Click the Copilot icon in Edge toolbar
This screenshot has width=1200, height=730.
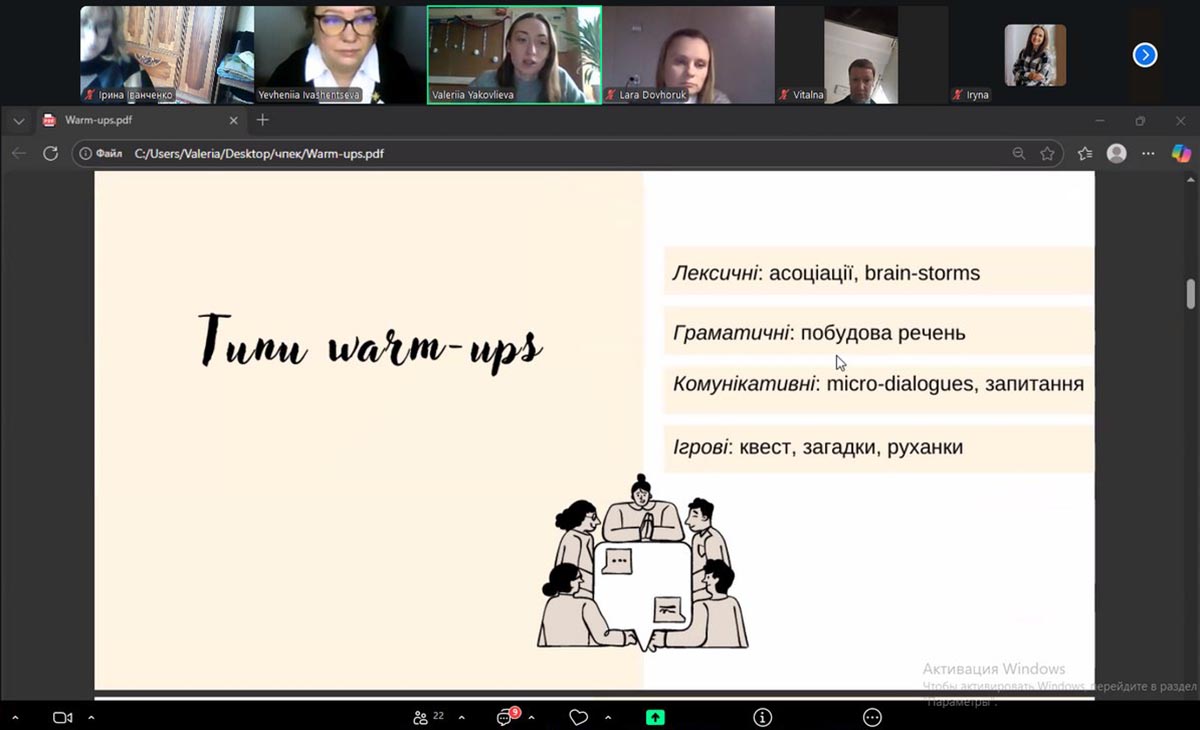1181,153
